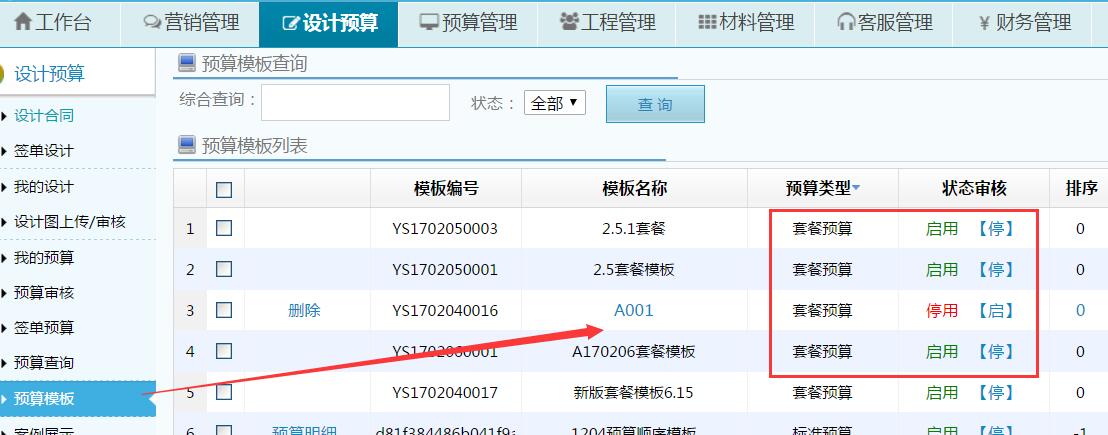Click 【启】 to enable template A001

(995, 310)
